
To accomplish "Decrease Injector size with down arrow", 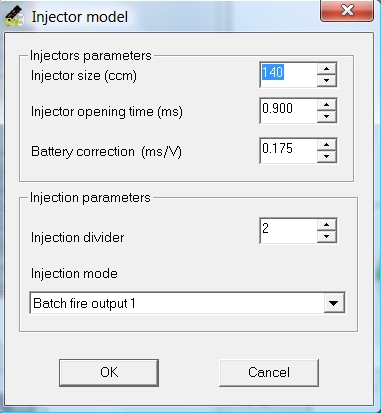I will 327,80.
